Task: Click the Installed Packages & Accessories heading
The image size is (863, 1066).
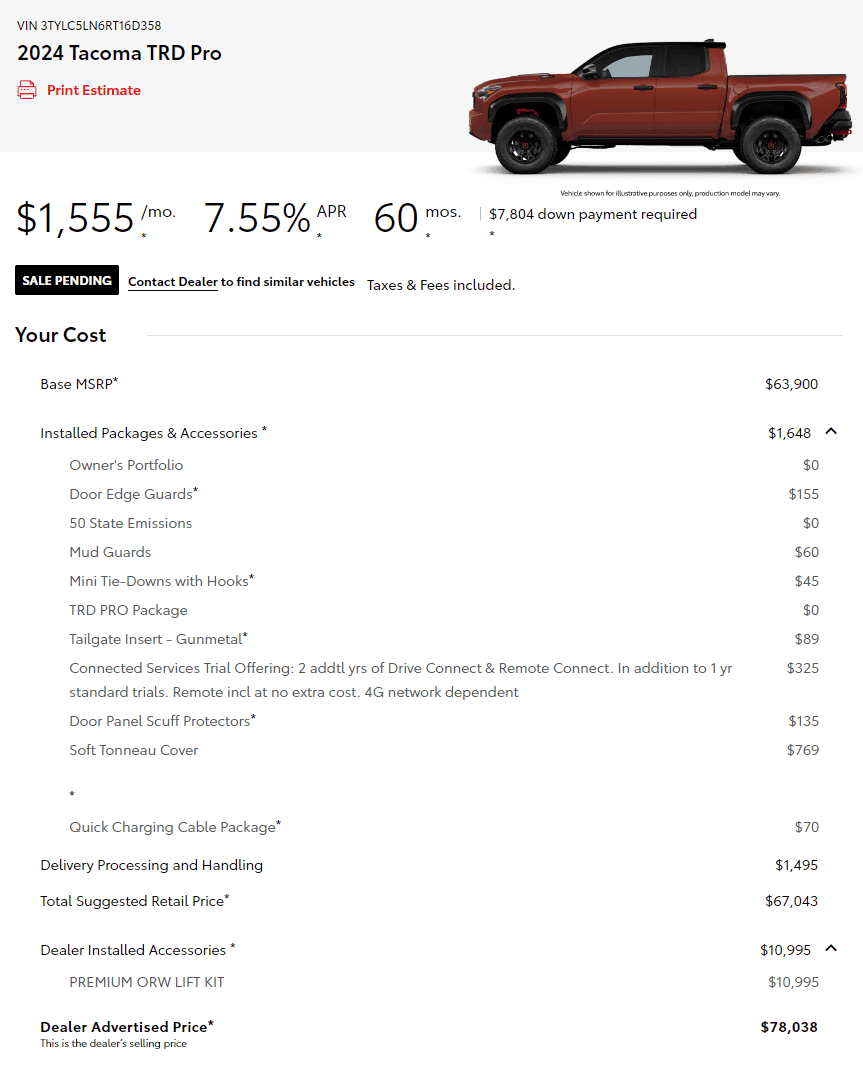Action: pyautogui.click(x=149, y=433)
